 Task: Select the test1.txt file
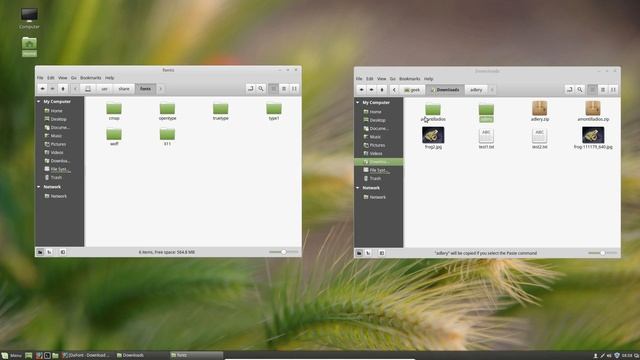pos(486,138)
